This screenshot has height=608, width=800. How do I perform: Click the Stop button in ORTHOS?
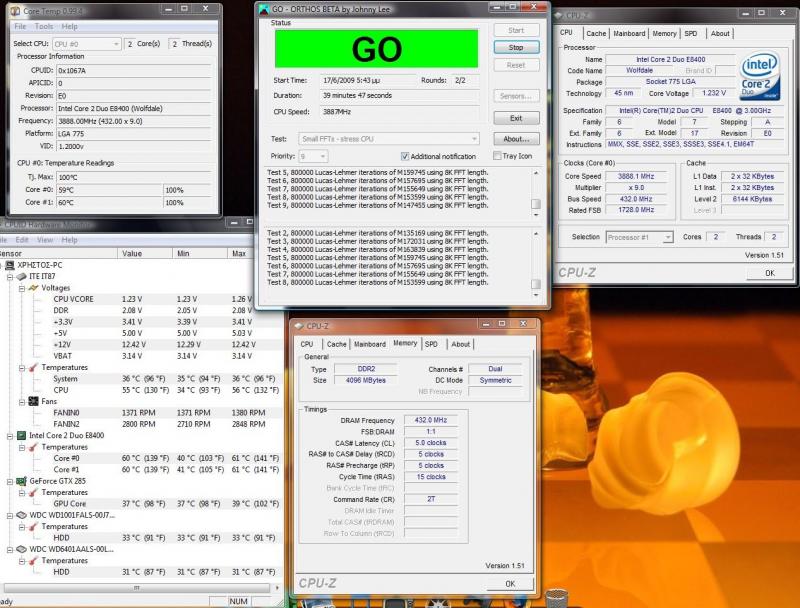pyautogui.click(x=516, y=47)
